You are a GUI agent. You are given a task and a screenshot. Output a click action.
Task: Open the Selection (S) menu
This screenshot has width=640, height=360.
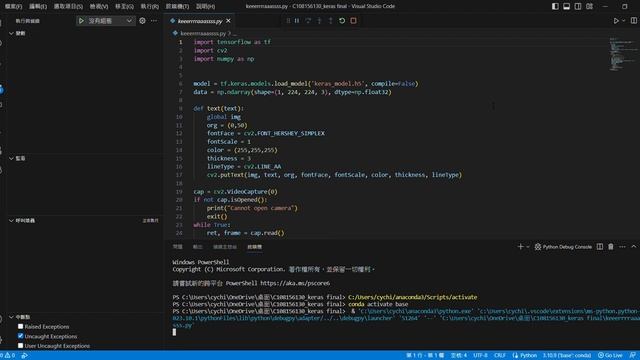tap(68, 7)
